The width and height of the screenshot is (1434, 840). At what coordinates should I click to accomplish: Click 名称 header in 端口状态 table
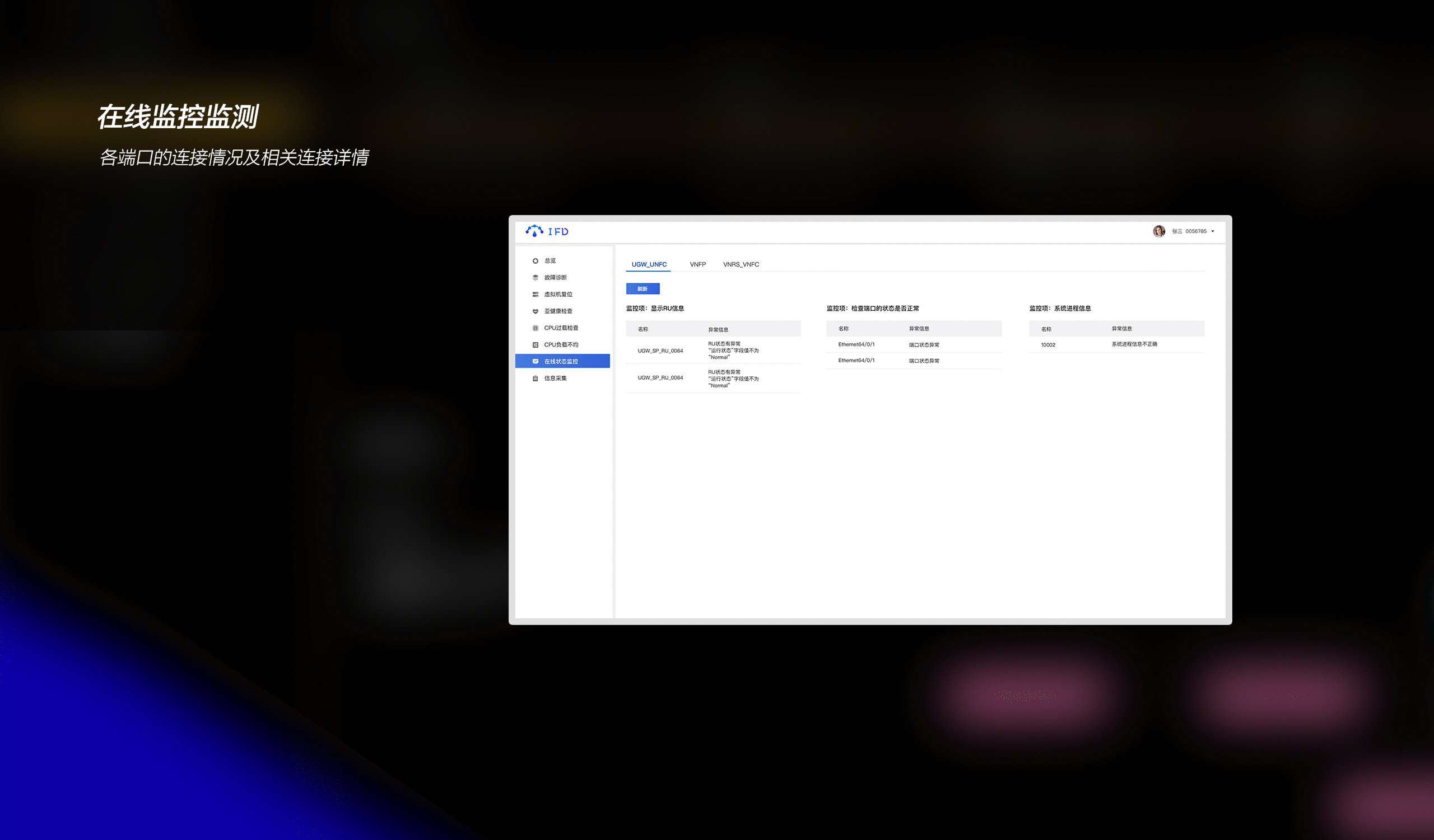844,329
